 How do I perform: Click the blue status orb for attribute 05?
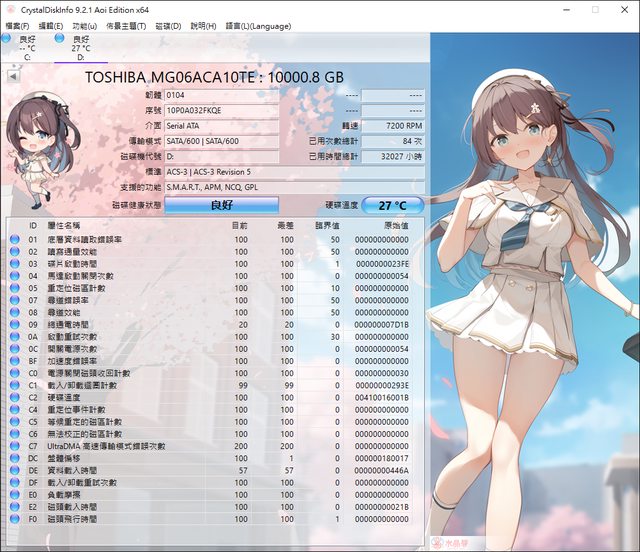14,288
